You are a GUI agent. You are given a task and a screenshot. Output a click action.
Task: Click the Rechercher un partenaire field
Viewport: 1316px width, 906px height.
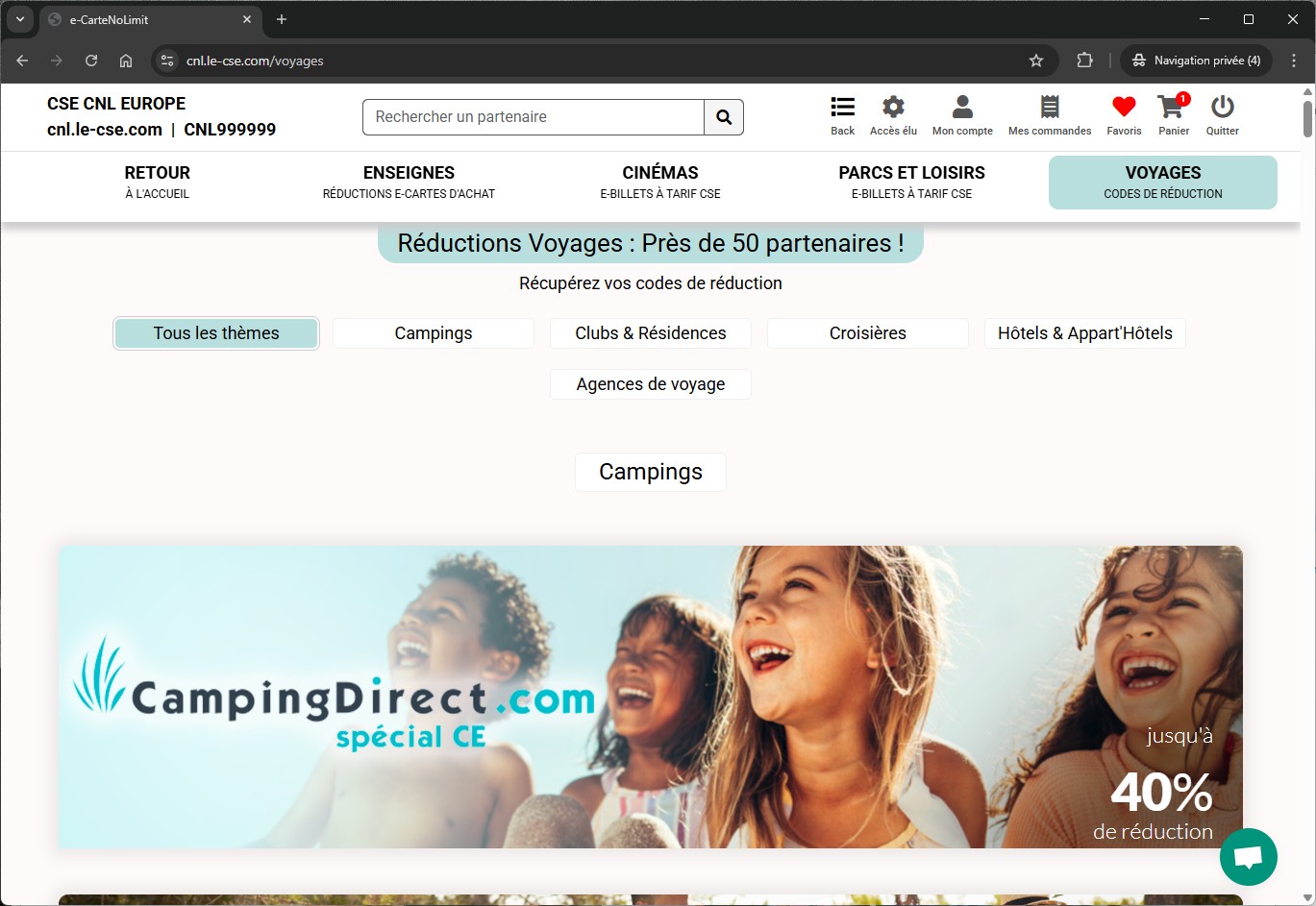[x=534, y=117]
